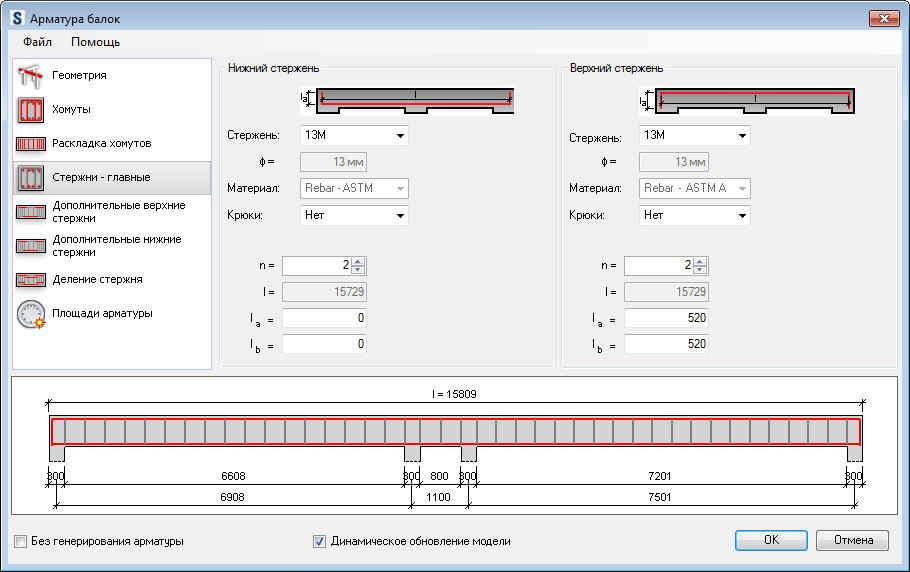Enable Без генерирования арматуры checkbox
910x572 pixels.
20,541
